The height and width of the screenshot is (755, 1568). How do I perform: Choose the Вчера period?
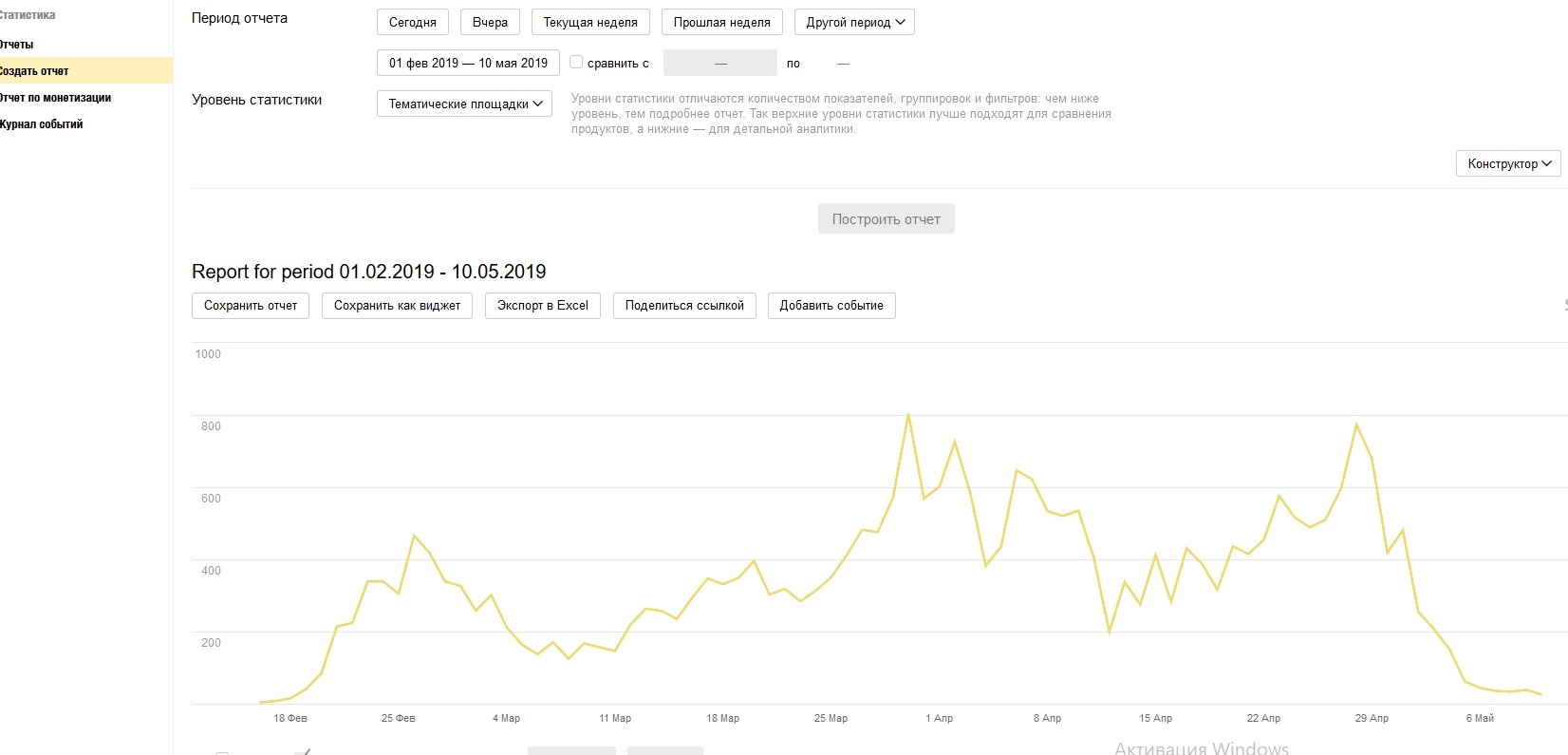(x=490, y=22)
